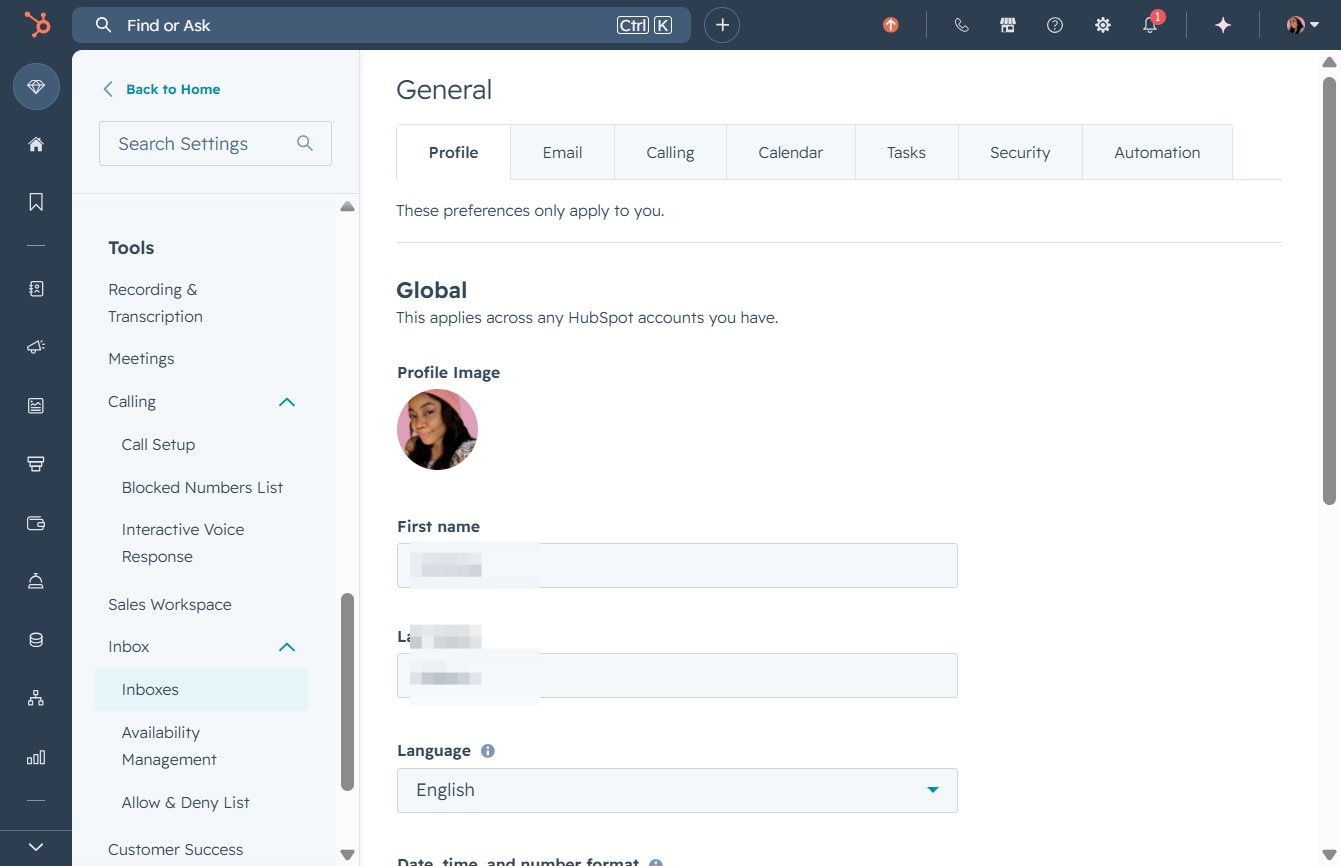Go to Home via sidebar house icon
1341x866 pixels.
pyautogui.click(x=36, y=144)
